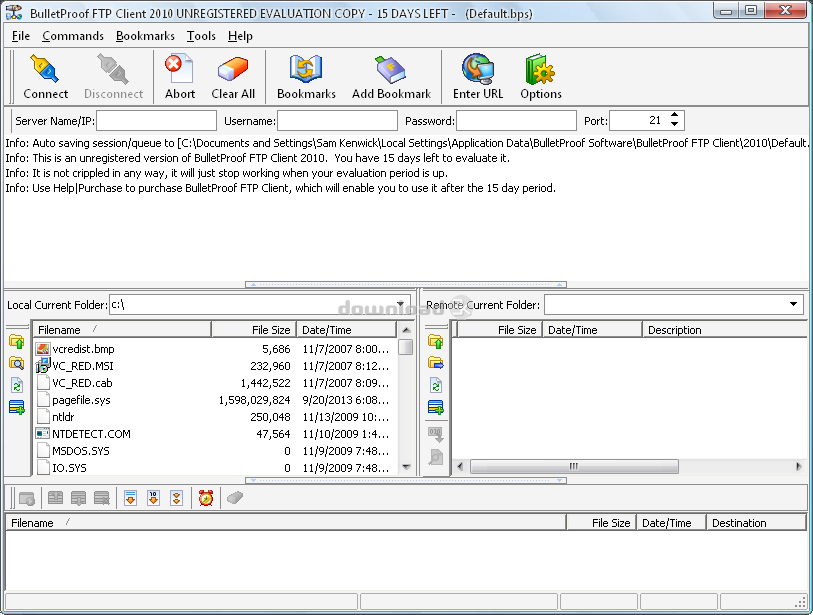Open the Bookmarks book icon
Viewport: 813px width, 615px height.
[306, 69]
